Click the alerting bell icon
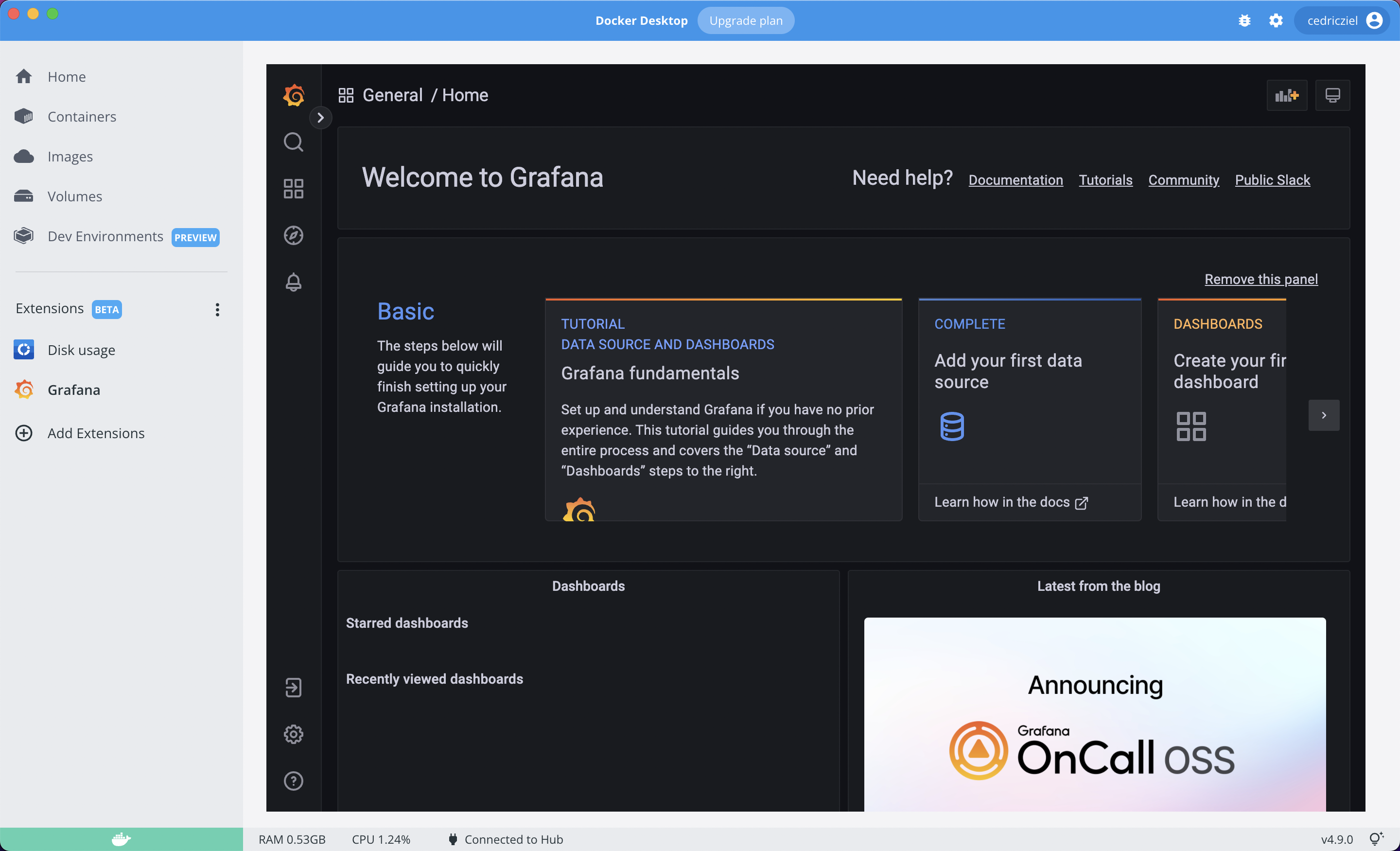The height and width of the screenshot is (851, 1400). tap(293, 282)
